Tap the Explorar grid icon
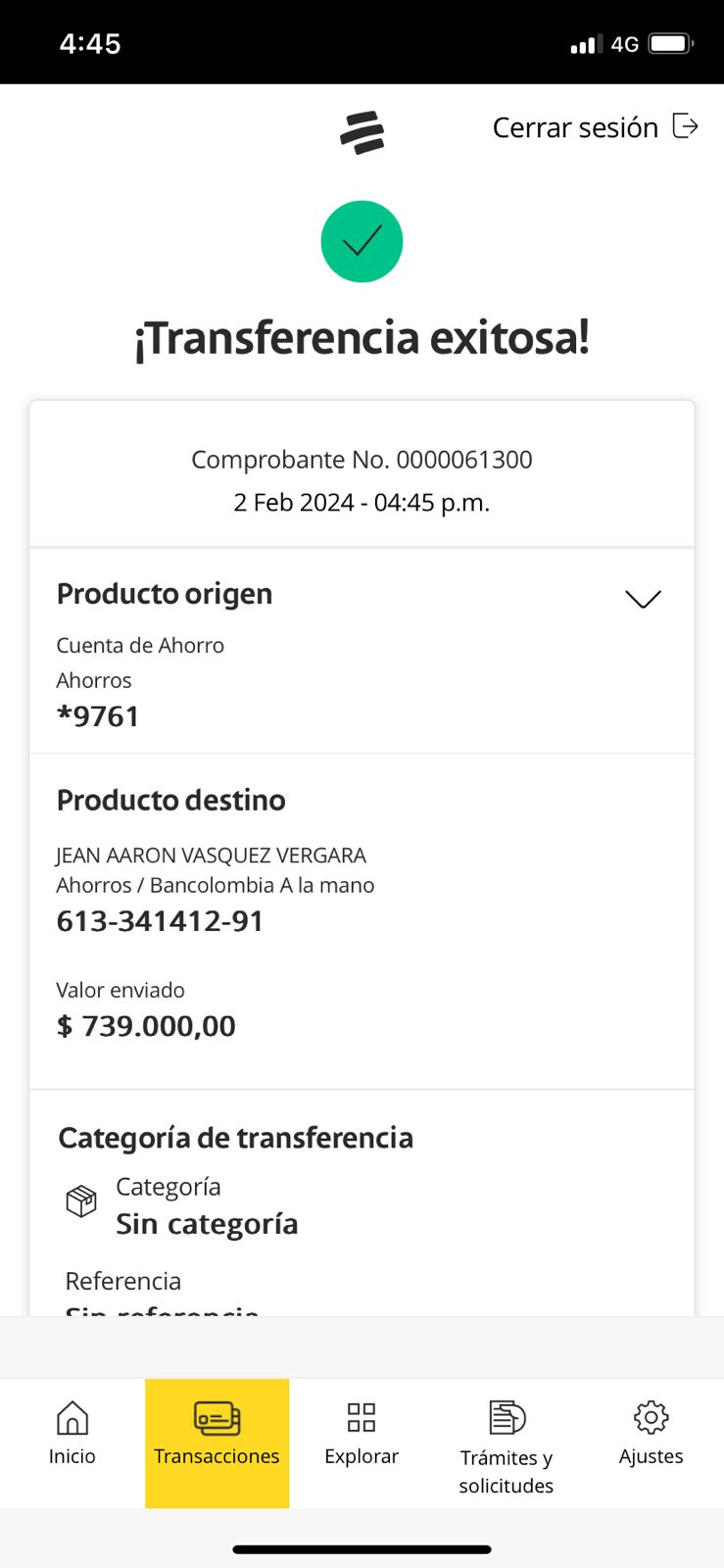This screenshot has height=1568, width=724. (362, 1417)
